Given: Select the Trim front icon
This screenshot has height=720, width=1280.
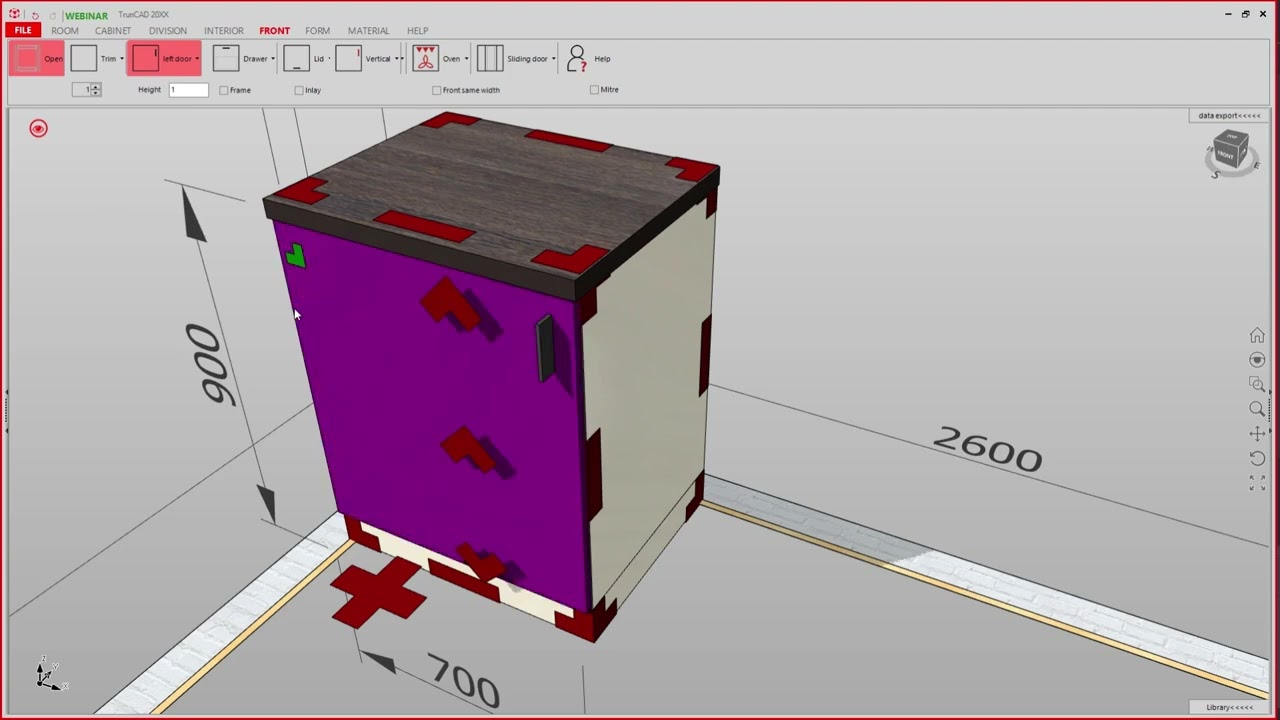Looking at the screenshot, I should point(84,58).
